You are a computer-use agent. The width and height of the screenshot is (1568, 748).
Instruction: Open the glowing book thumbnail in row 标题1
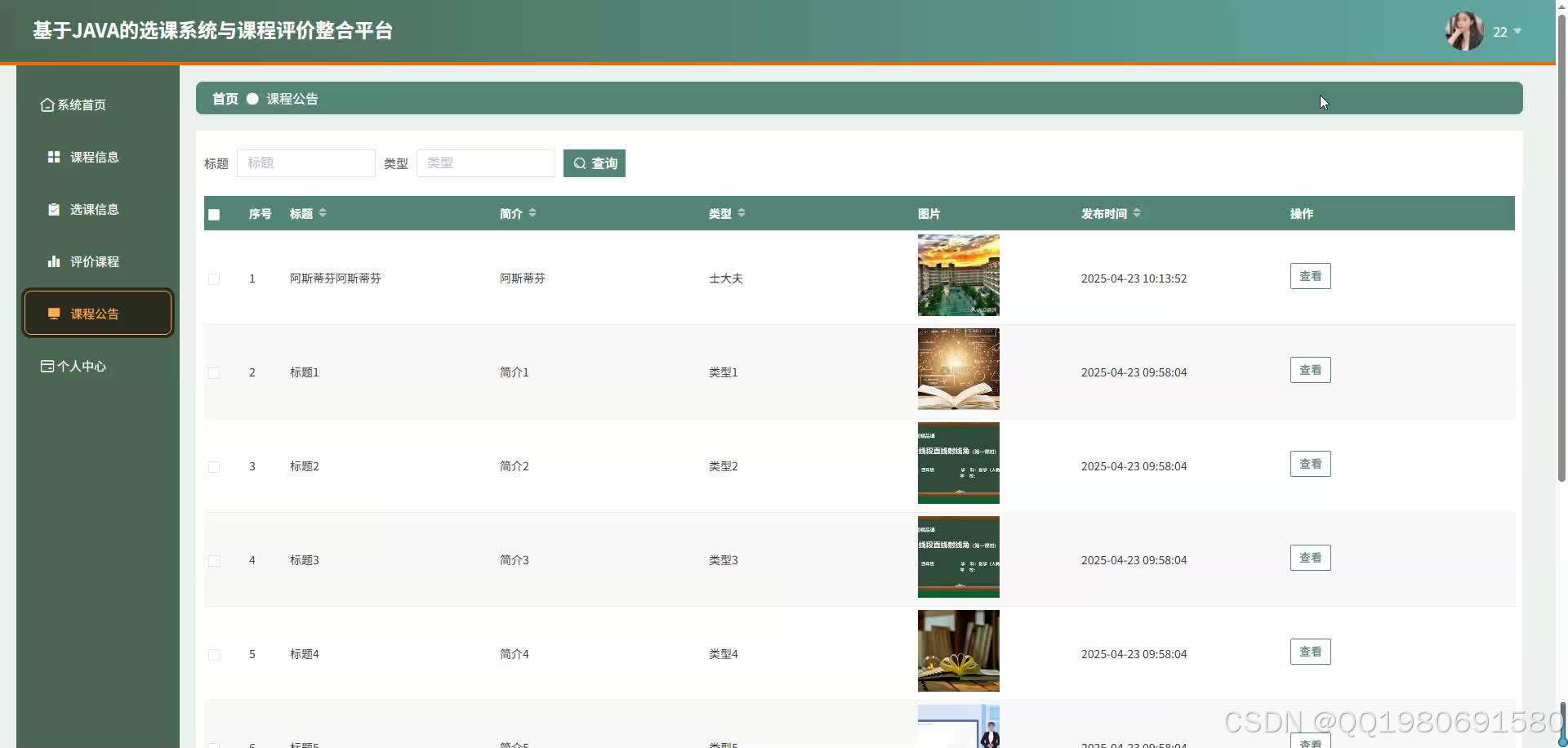[x=959, y=369]
